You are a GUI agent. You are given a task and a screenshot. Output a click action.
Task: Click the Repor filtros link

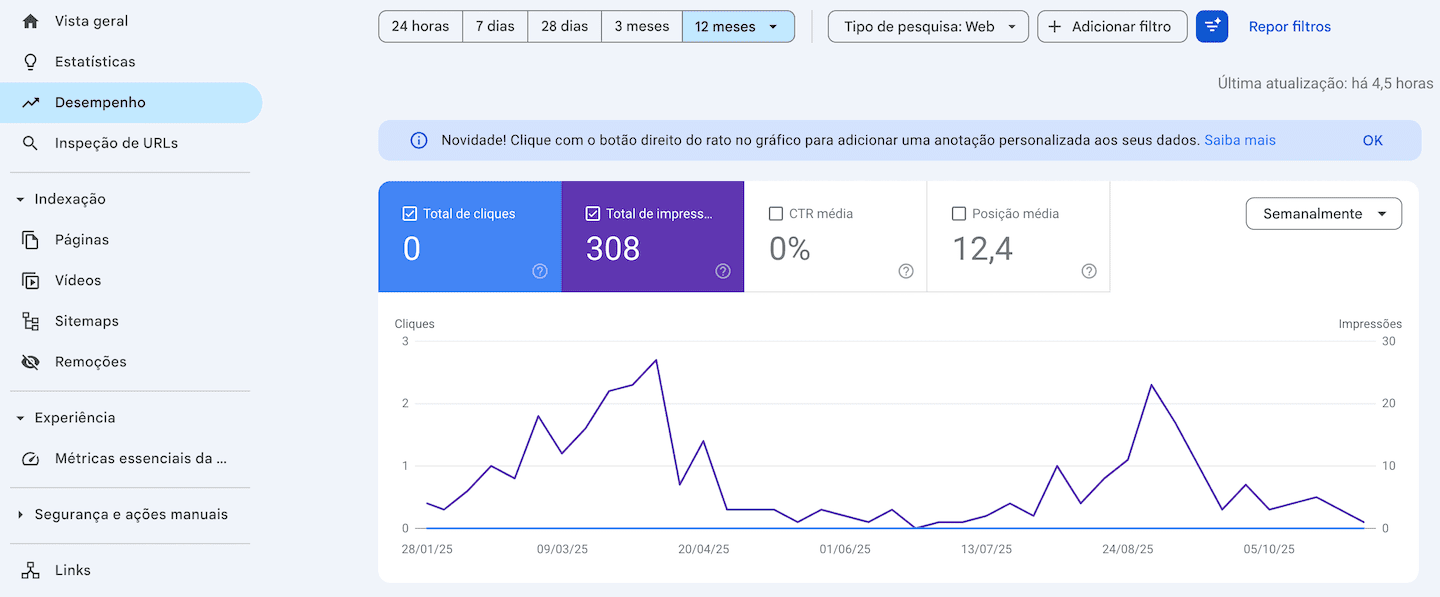pyautogui.click(x=1289, y=26)
